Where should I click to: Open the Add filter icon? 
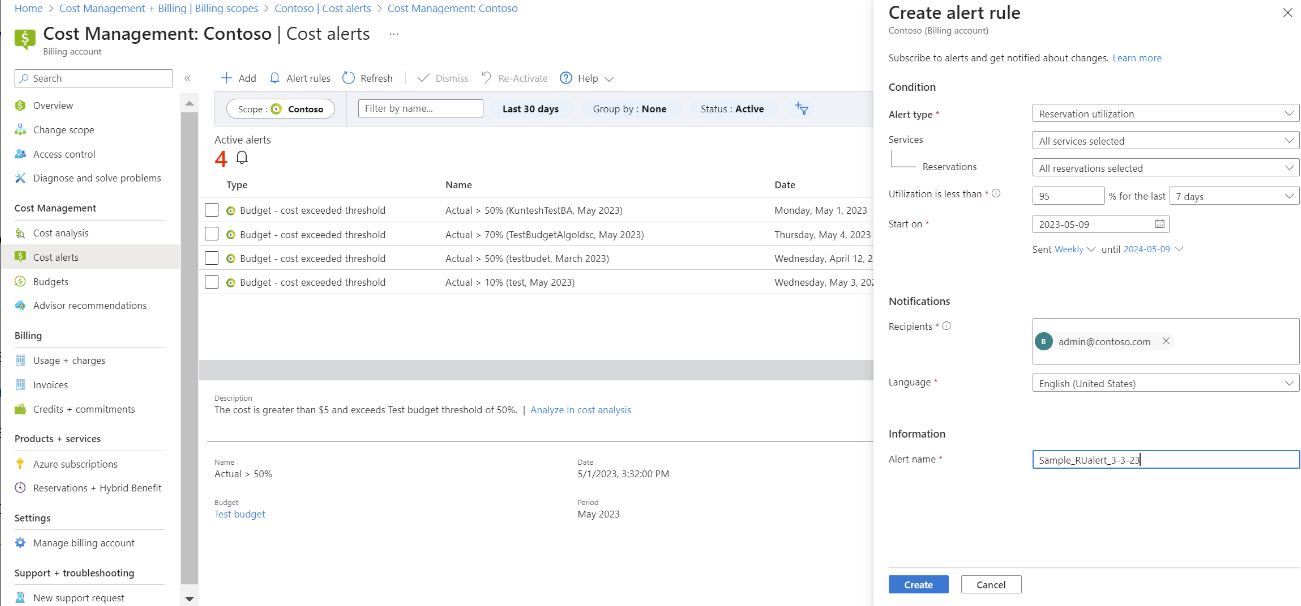pos(800,109)
